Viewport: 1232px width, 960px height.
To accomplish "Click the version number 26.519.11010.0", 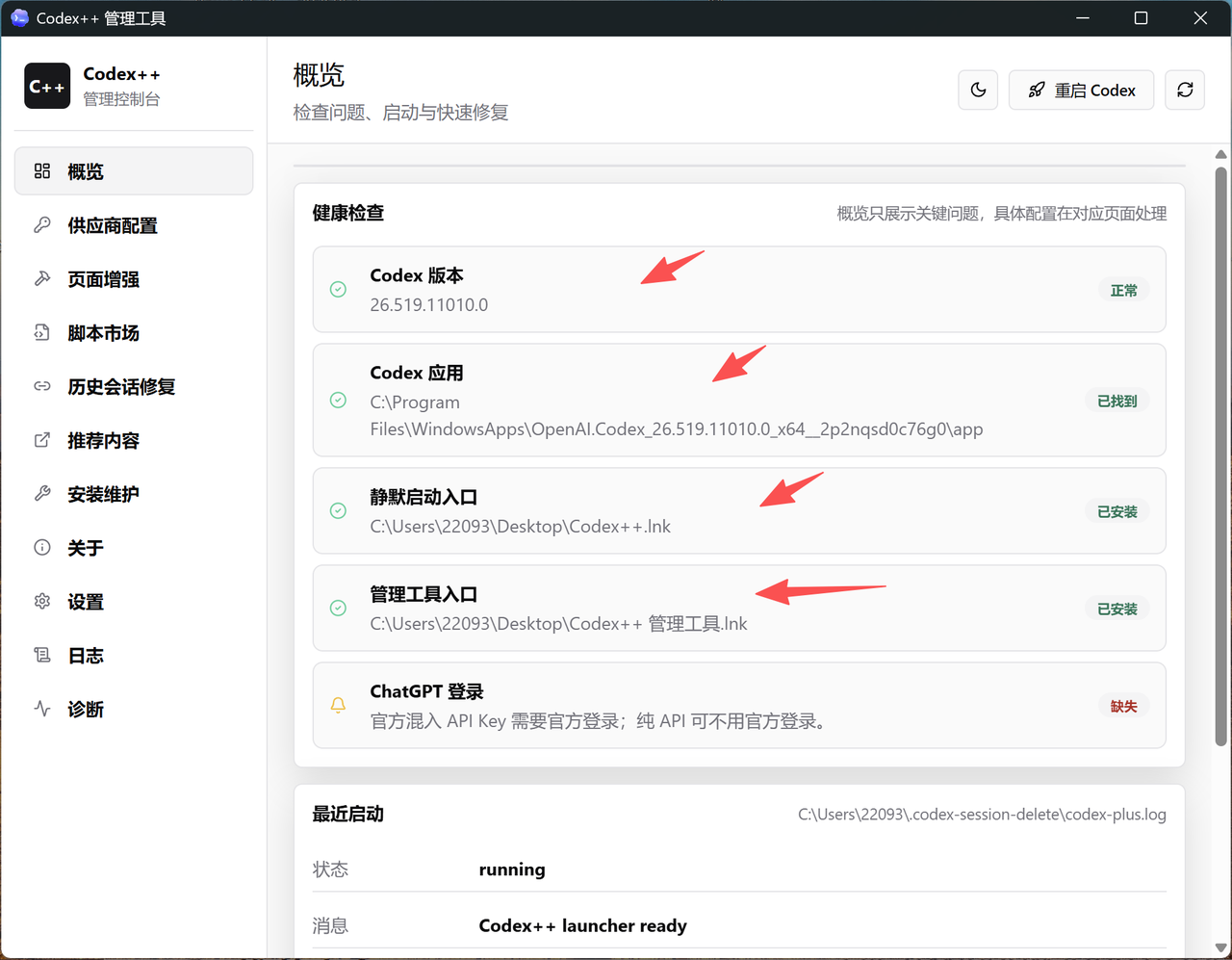I will pyautogui.click(x=429, y=305).
